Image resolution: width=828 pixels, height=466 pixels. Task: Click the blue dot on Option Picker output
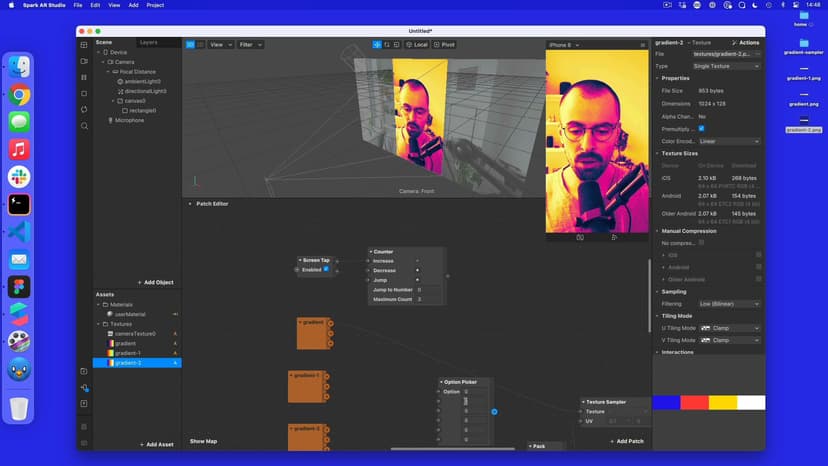494,412
